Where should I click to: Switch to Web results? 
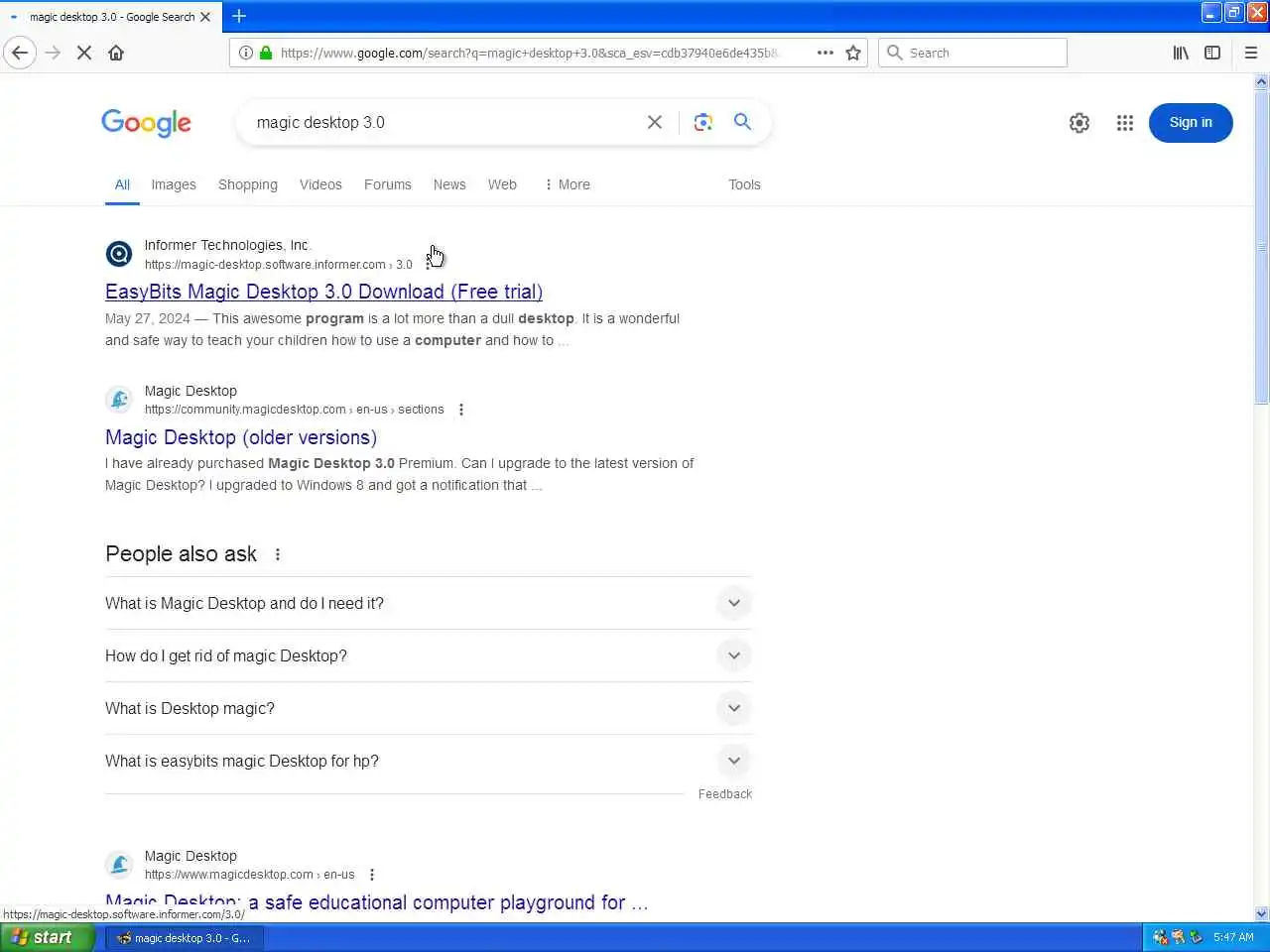[x=502, y=184]
